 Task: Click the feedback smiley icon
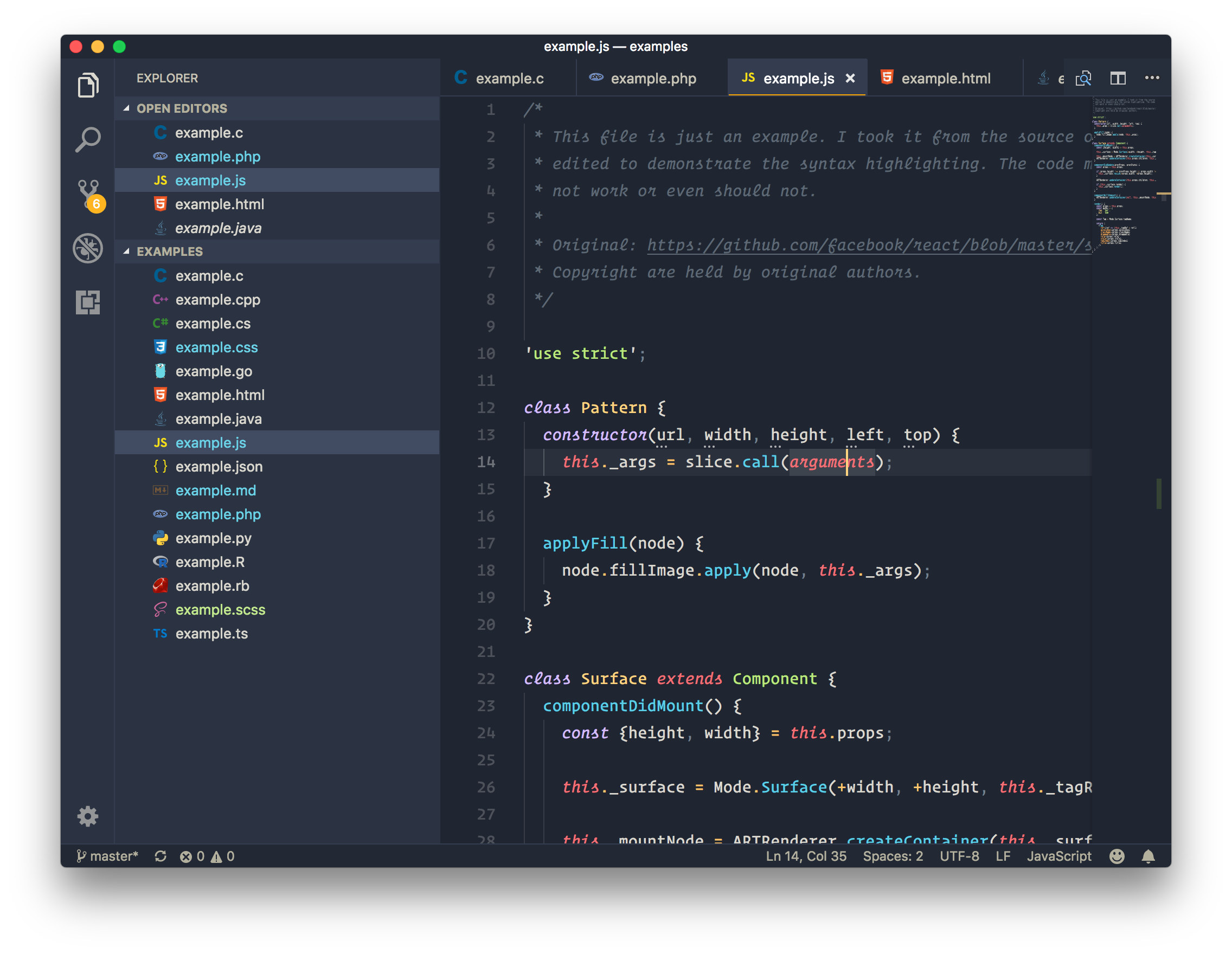(1117, 856)
